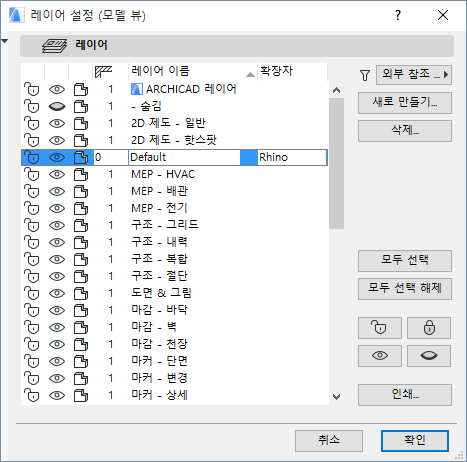Toggle lock on ARCHICAD 레이어 row
Image resolution: width=467 pixels, height=462 pixels.
32,89
